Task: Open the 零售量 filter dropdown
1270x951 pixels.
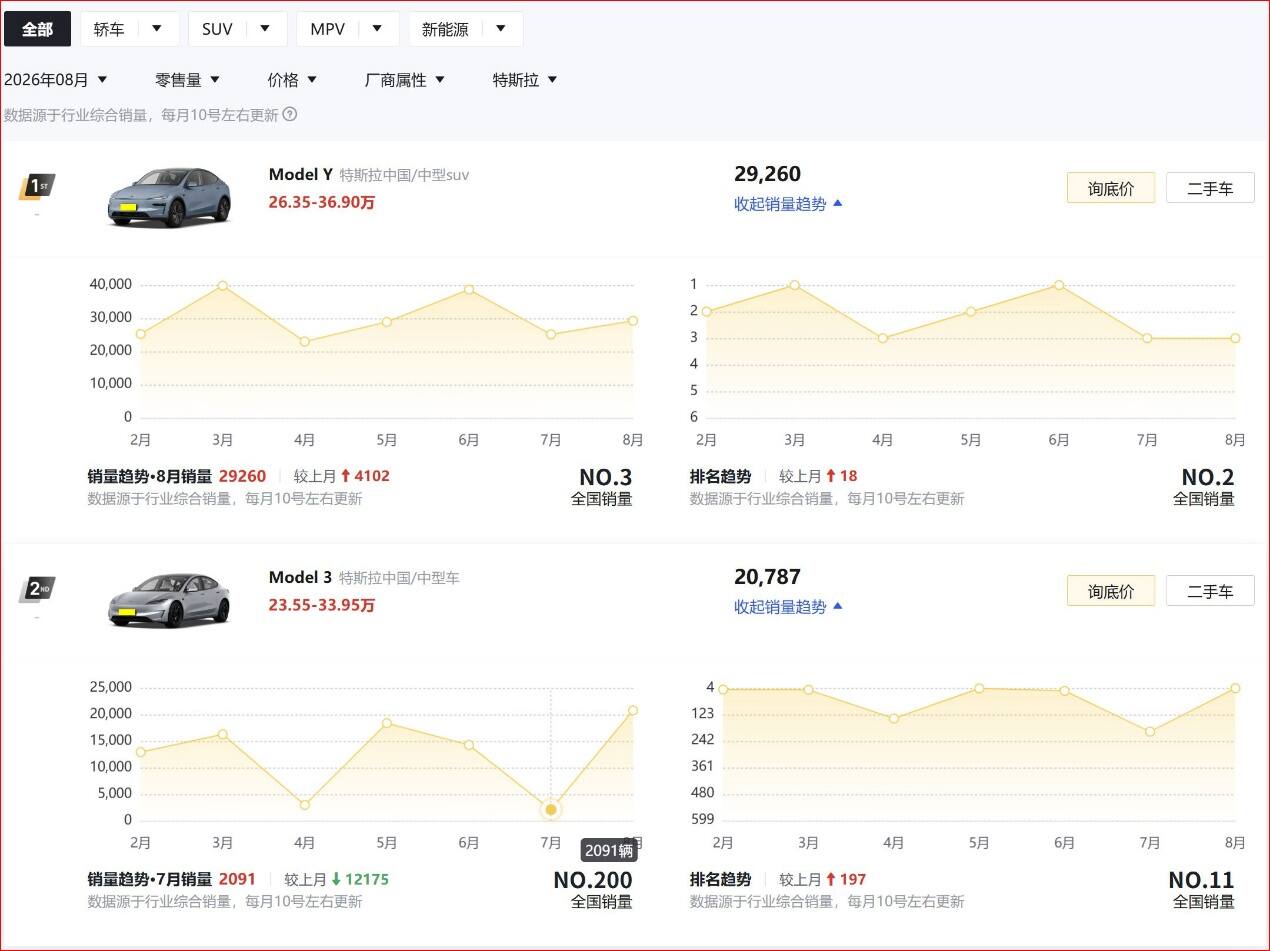Action: [x=188, y=80]
